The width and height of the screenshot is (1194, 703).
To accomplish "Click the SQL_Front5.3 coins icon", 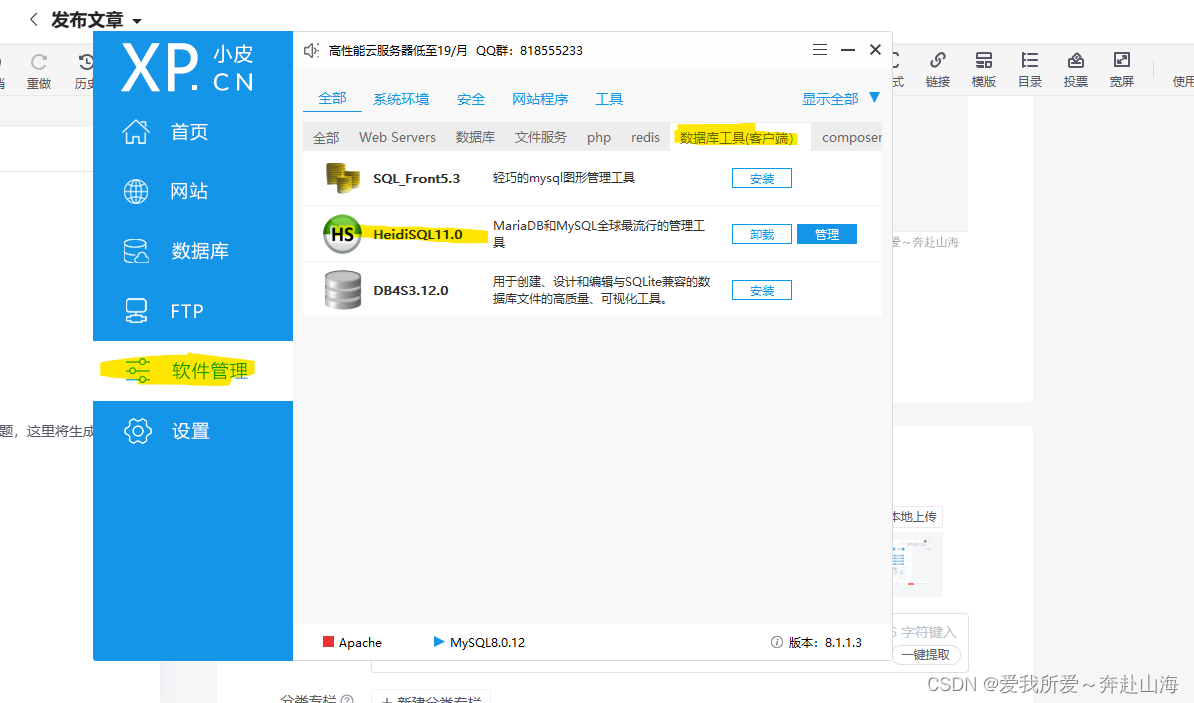I will 343,178.
